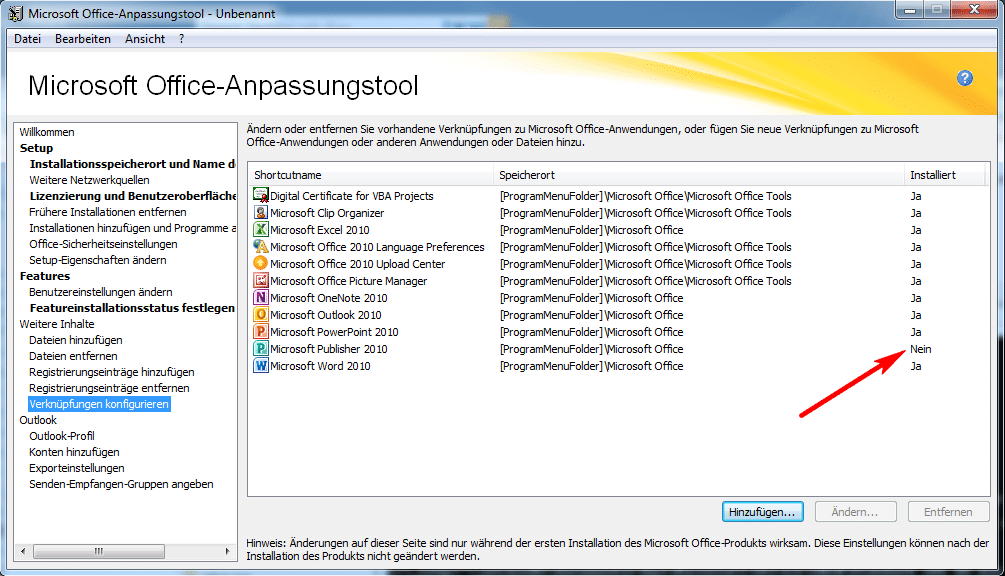1005x576 pixels.
Task: Click the Entfernen button
Action: click(948, 512)
